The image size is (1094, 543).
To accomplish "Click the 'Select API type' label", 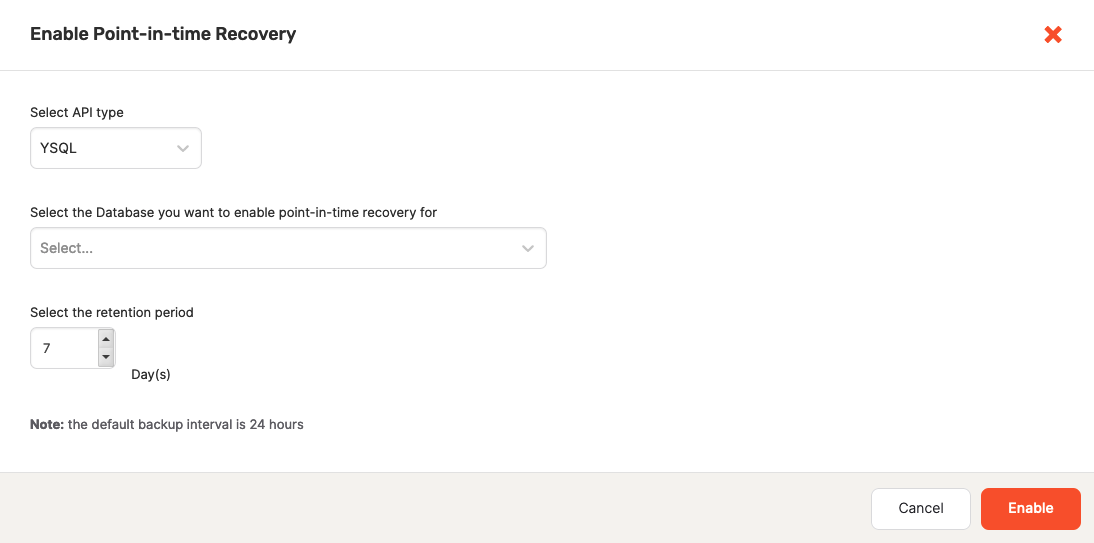I will 77,112.
